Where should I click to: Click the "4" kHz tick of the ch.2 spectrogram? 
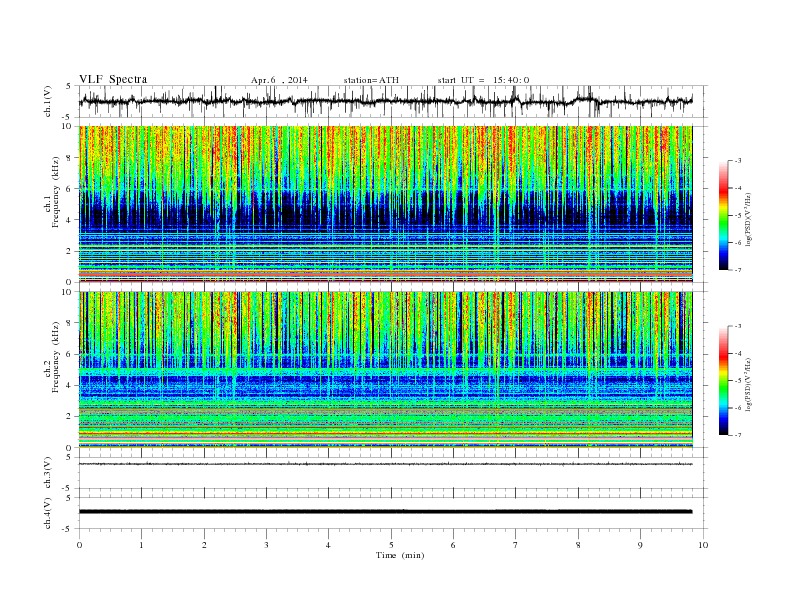tap(69, 385)
